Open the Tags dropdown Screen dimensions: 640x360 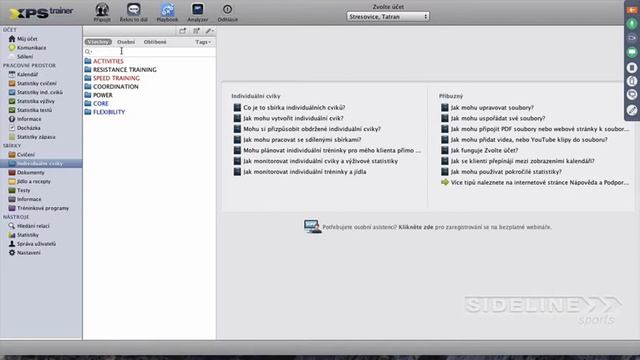[203, 42]
